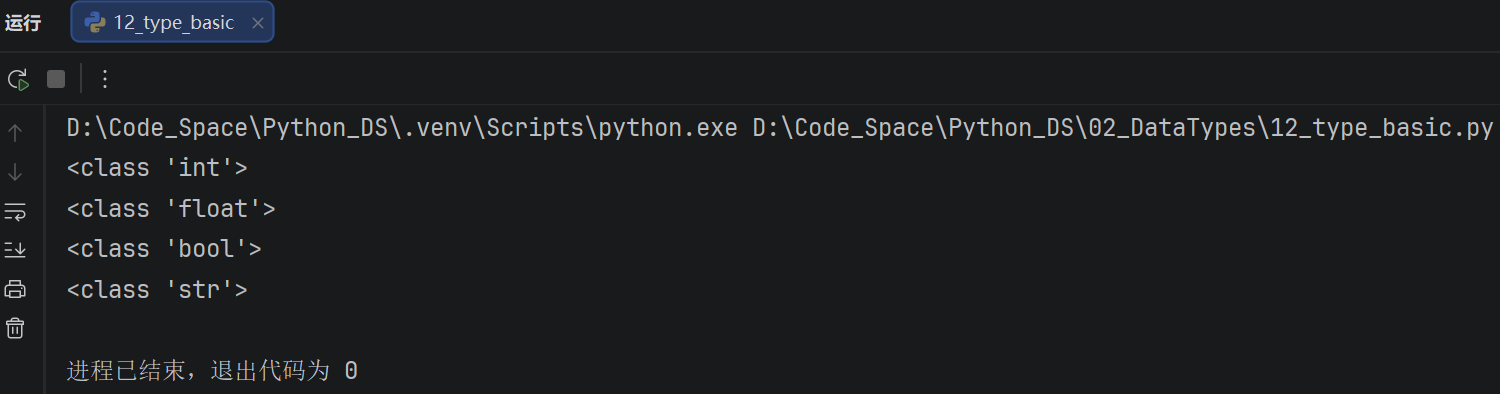The height and width of the screenshot is (394, 1500).
Task: Toggle soft-wrap for console output
Action: (x=15, y=211)
